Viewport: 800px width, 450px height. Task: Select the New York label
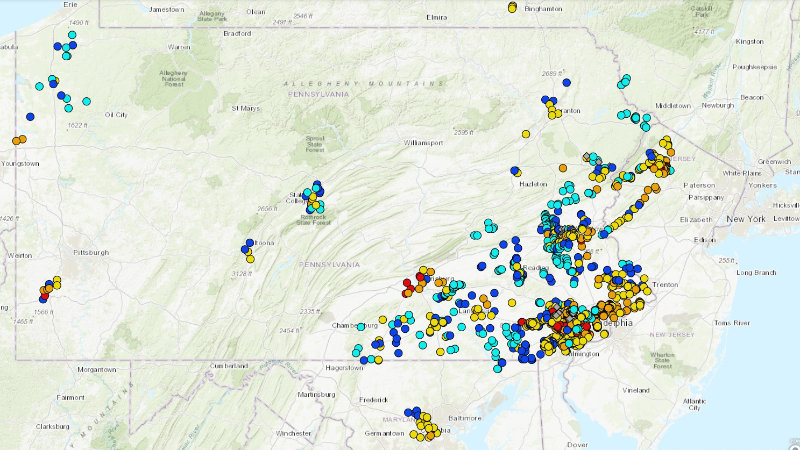[746, 219]
